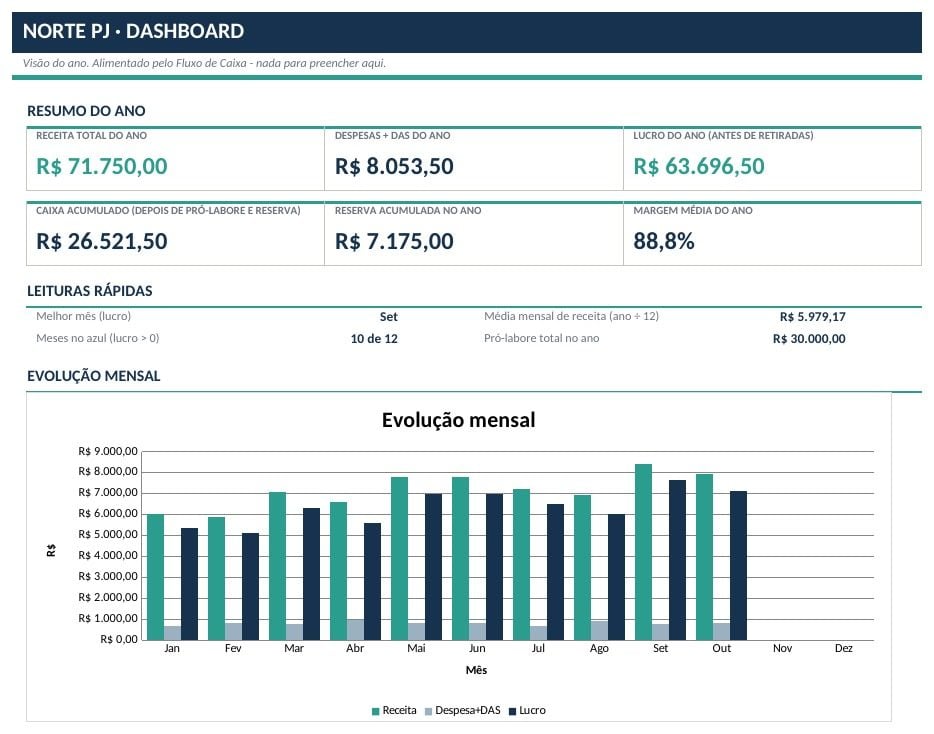Viewport: 934px width, 734px height.
Task: Select 'Média mensal de receita' label
Action: tap(571, 316)
